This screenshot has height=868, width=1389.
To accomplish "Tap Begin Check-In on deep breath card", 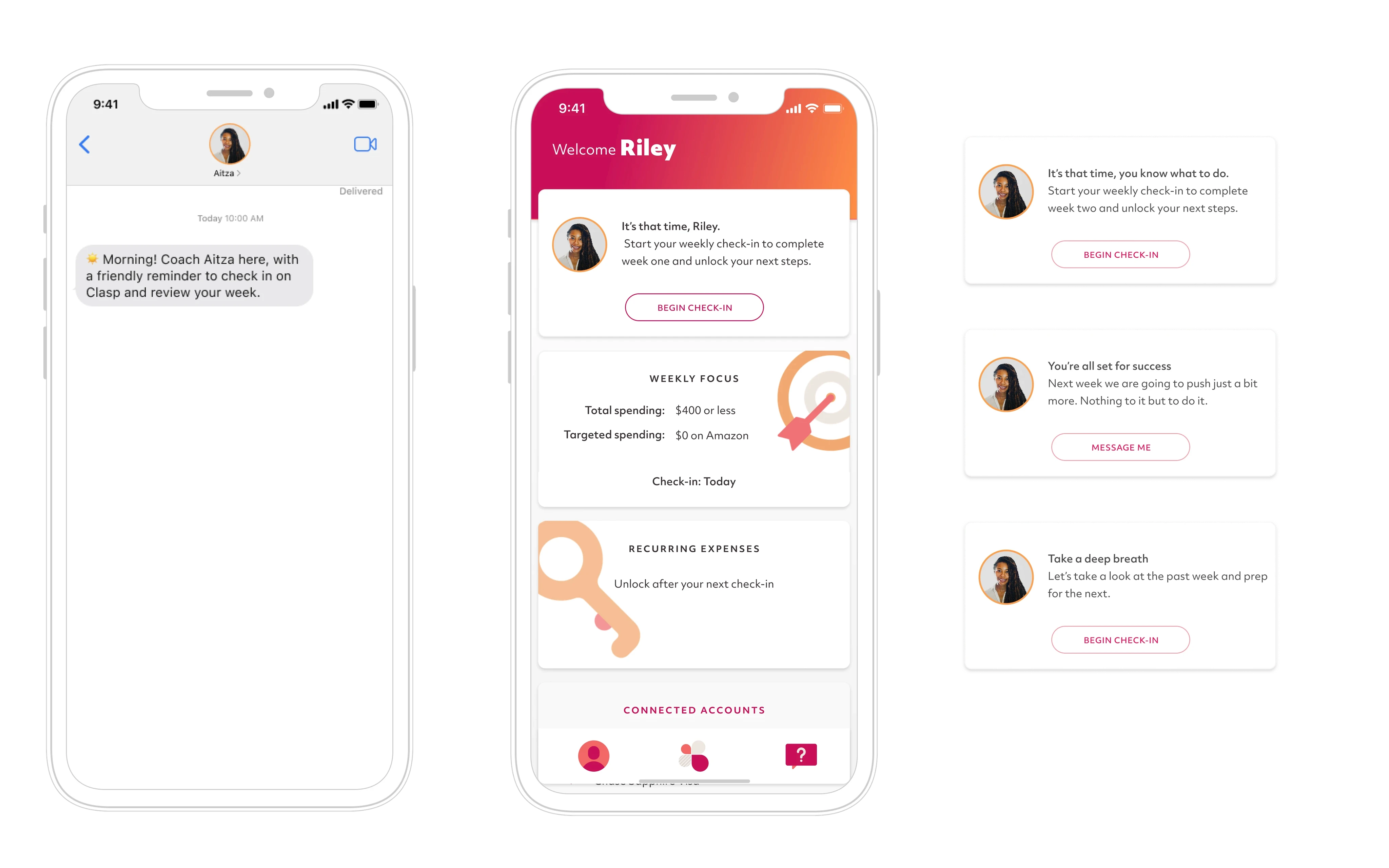I will [x=1119, y=639].
